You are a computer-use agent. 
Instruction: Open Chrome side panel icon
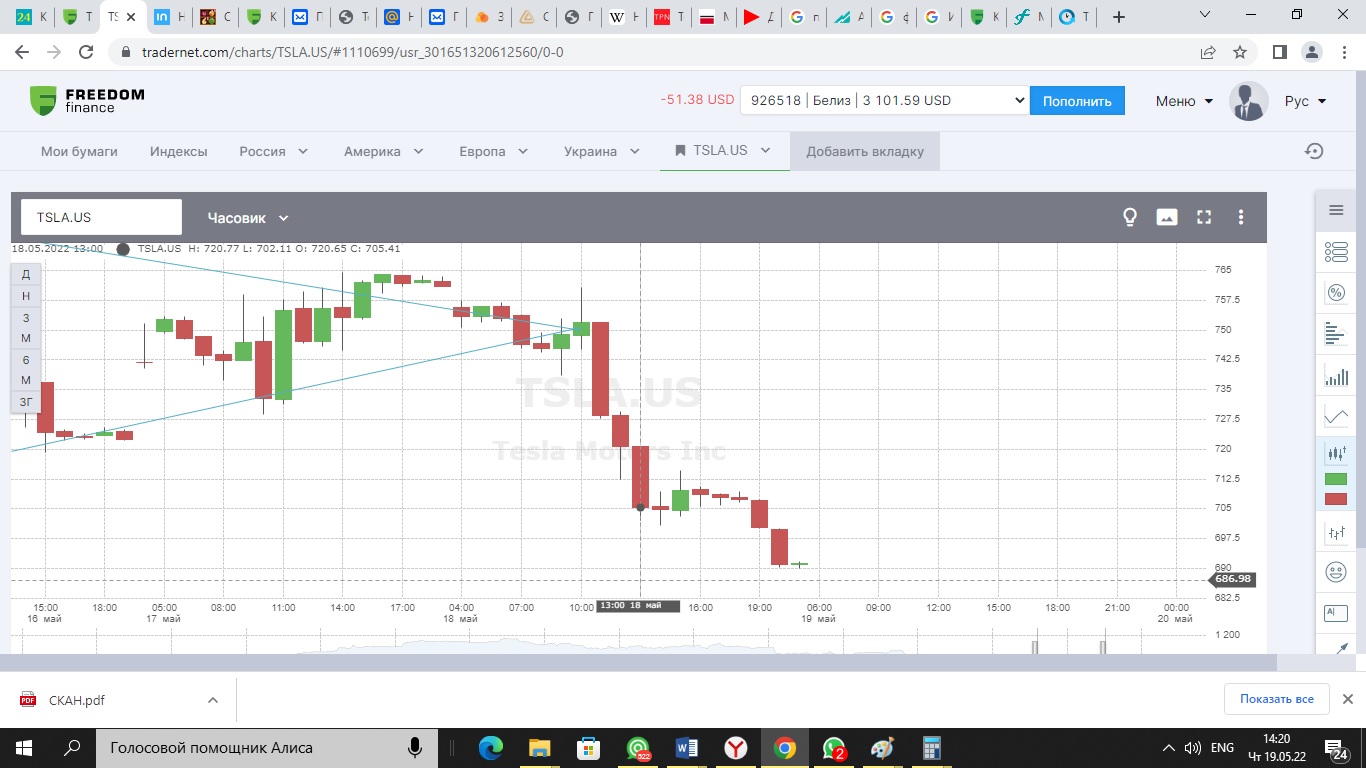tap(1279, 52)
